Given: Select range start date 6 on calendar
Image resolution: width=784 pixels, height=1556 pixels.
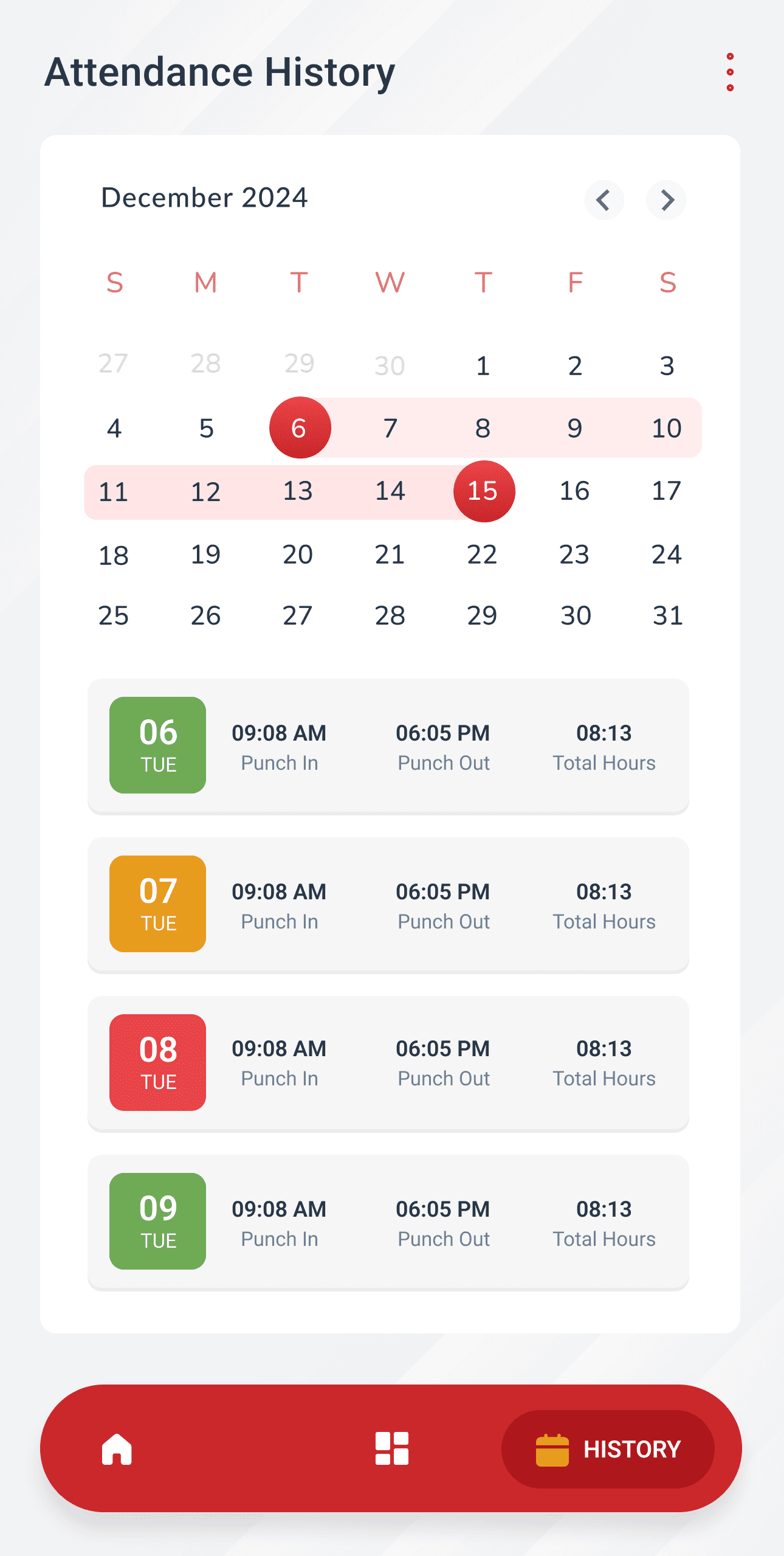Looking at the screenshot, I should 300,428.
